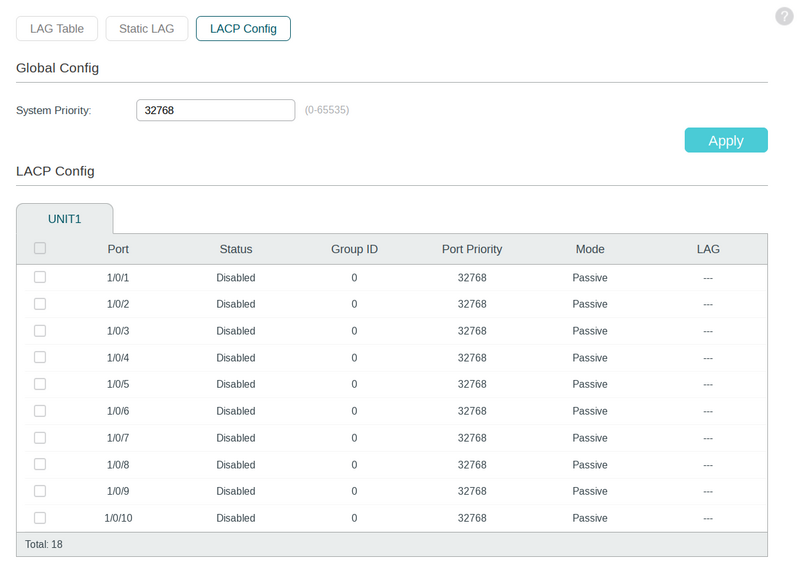The height and width of the screenshot is (571, 800).
Task: Click Group ID 0 of port 1/0/5
Action: click(354, 384)
